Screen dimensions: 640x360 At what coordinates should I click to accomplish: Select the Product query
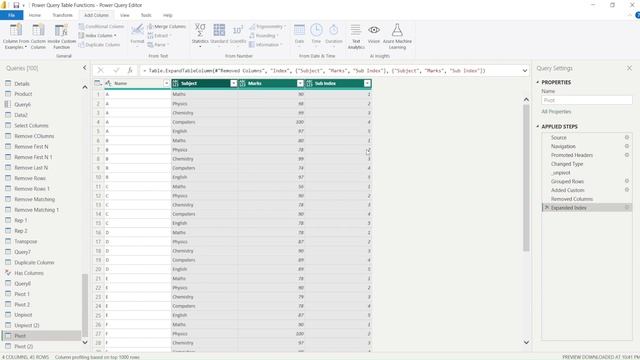tap(23, 94)
